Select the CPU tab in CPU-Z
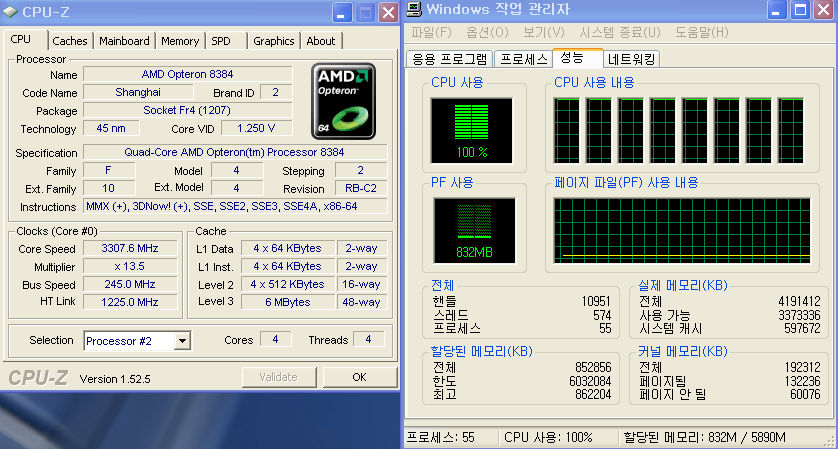 [x=21, y=39]
